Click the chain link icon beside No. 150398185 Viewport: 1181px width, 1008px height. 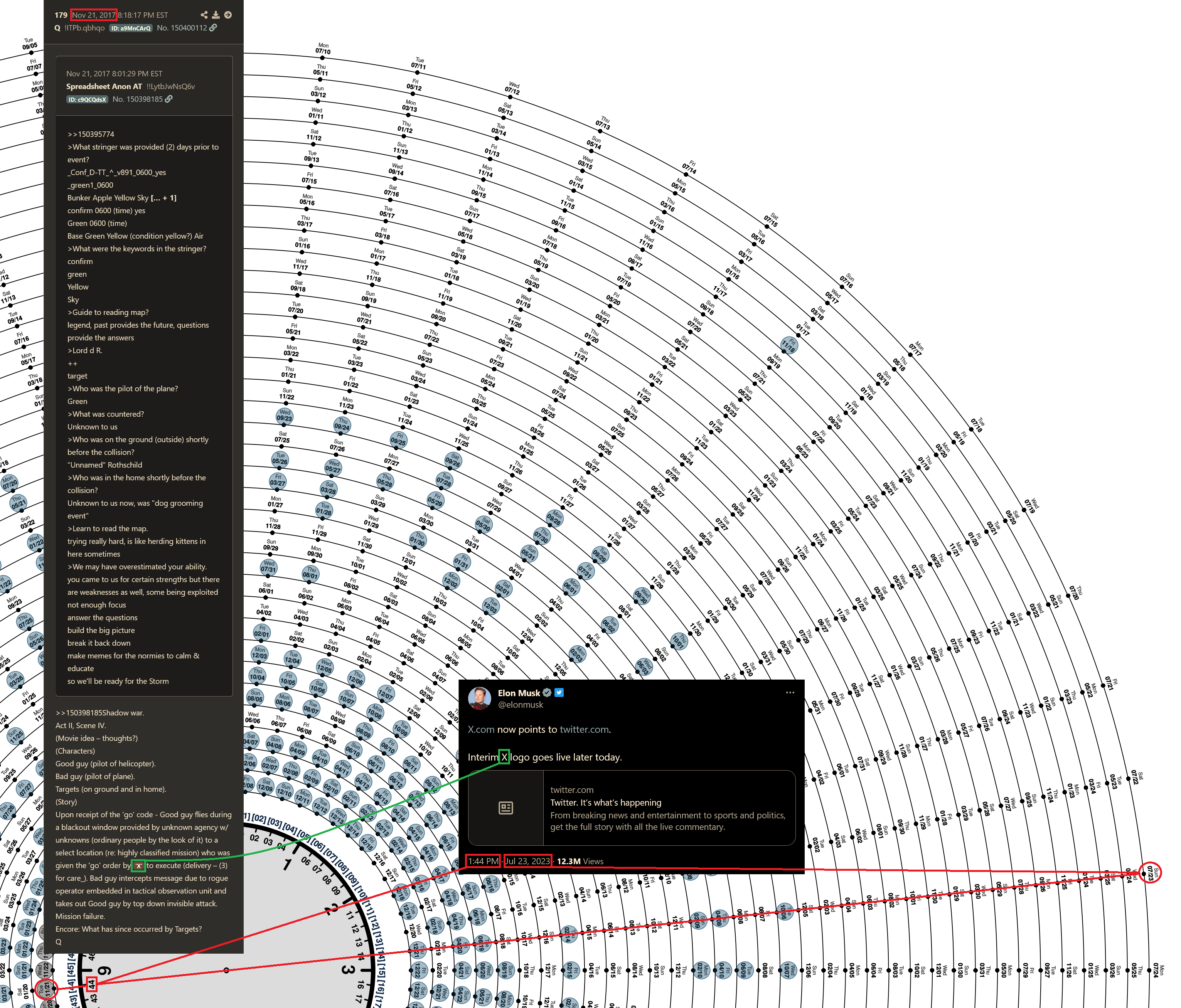click(169, 99)
